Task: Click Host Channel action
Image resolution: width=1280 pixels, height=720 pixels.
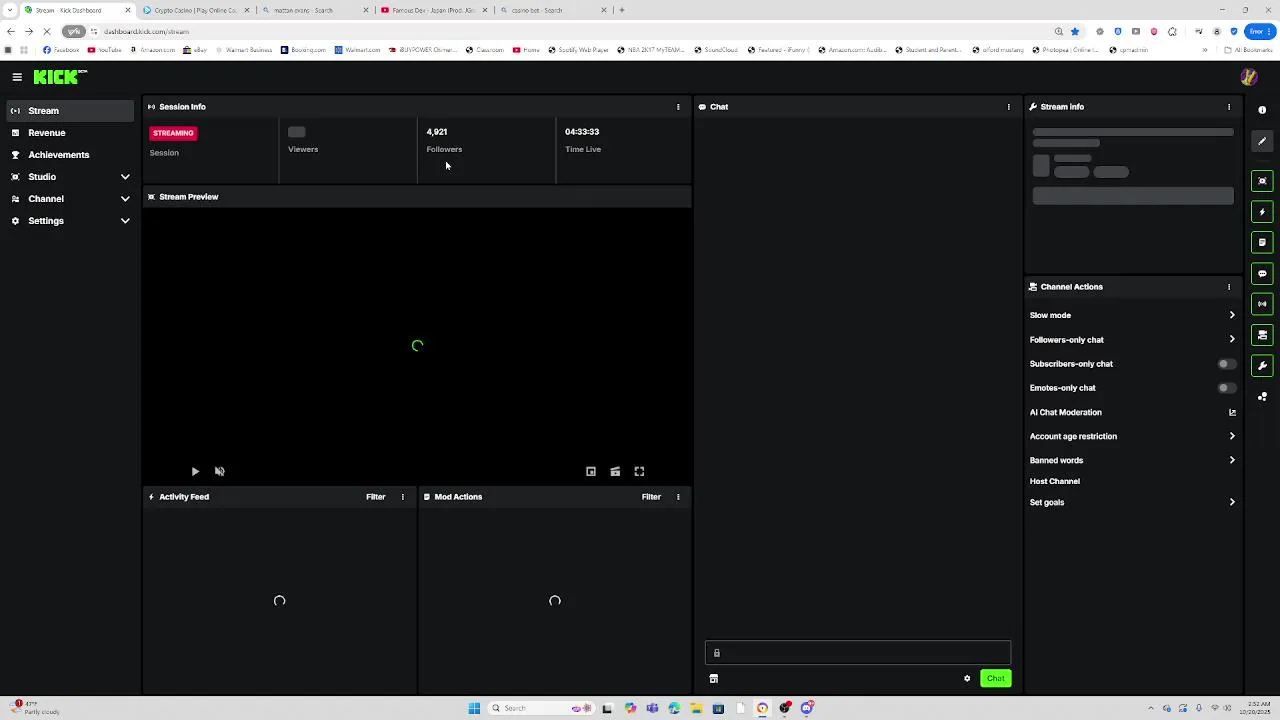Action: point(1055,481)
